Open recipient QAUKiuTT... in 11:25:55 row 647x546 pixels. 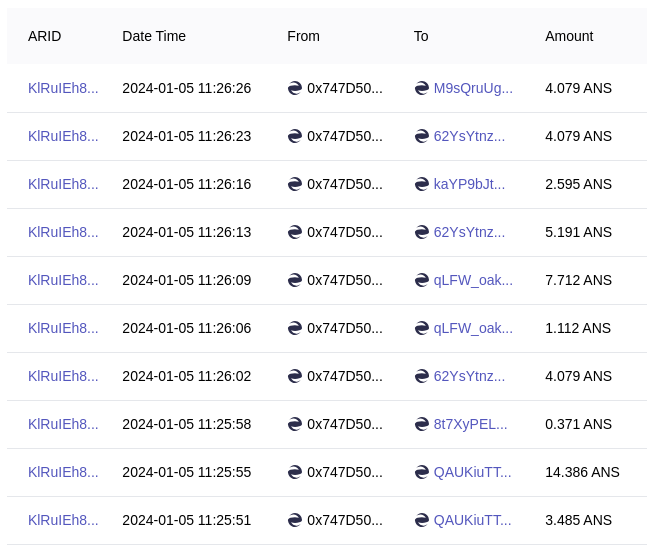click(472, 472)
